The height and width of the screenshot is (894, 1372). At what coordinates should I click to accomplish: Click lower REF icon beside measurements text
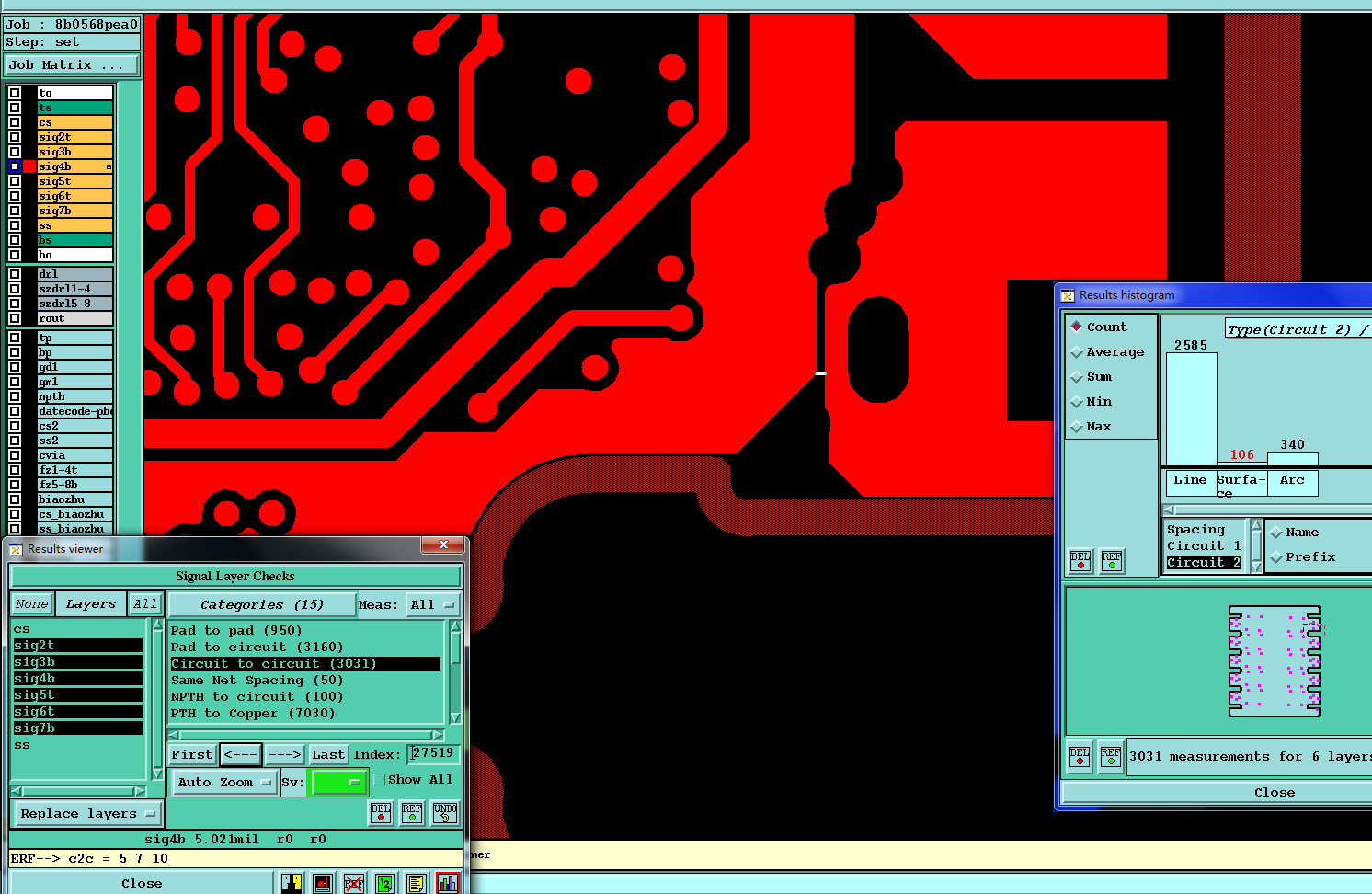pyautogui.click(x=1111, y=757)
